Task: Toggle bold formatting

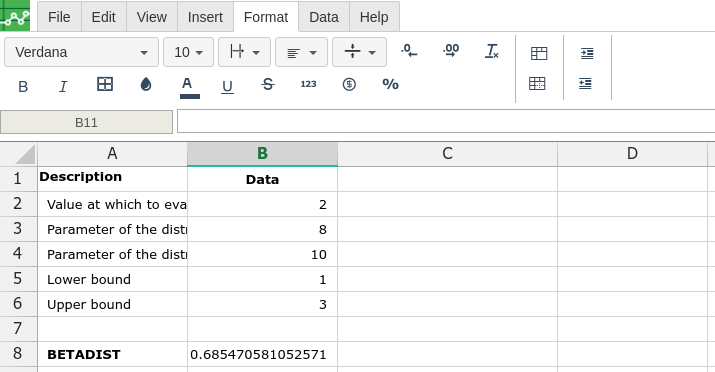Action: (23, 86)
